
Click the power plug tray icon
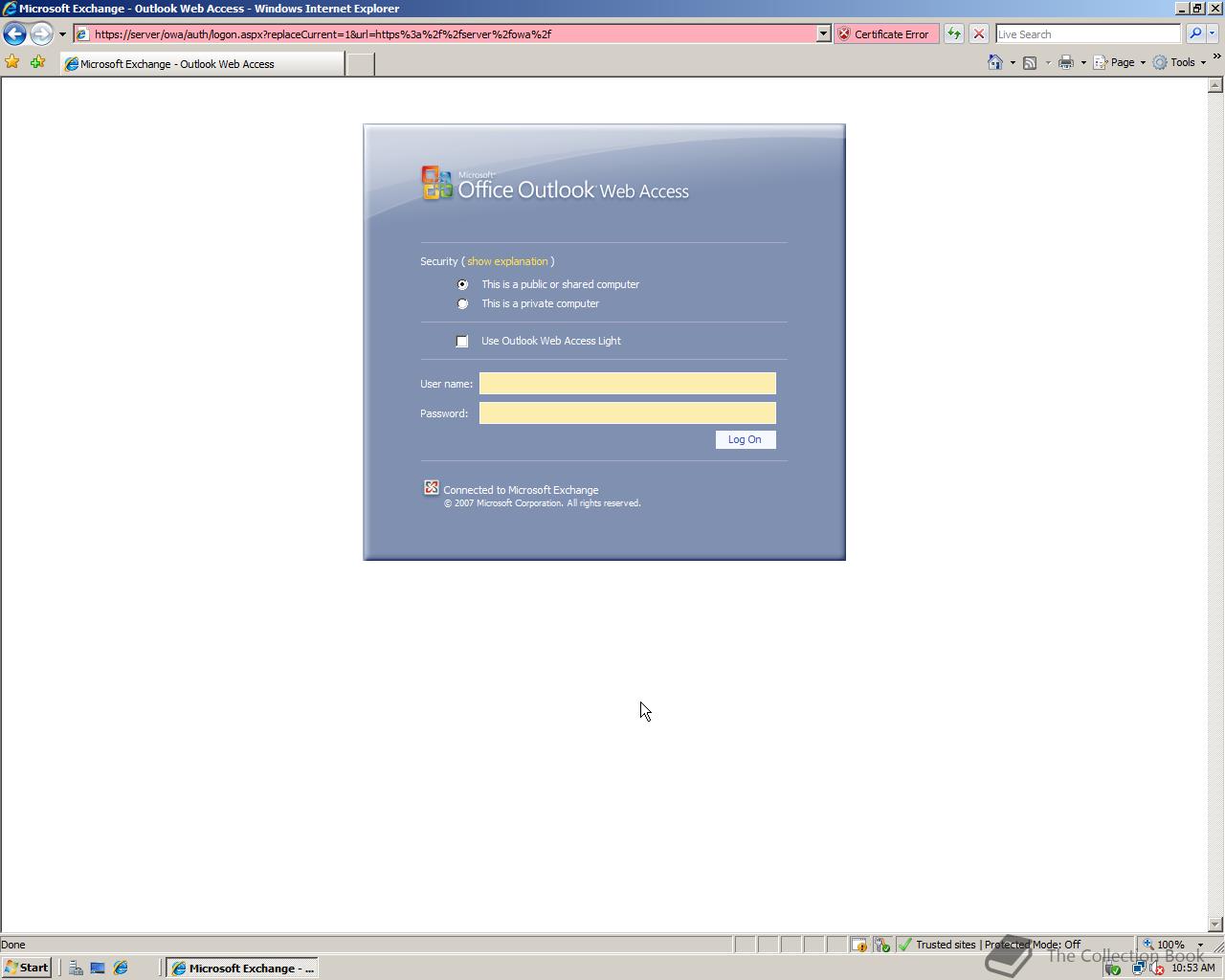(1113, 969)
